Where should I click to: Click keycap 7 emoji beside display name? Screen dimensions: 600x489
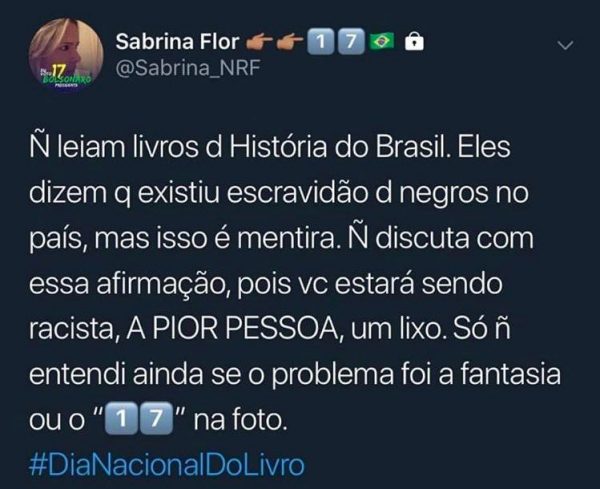click(351, 41)
